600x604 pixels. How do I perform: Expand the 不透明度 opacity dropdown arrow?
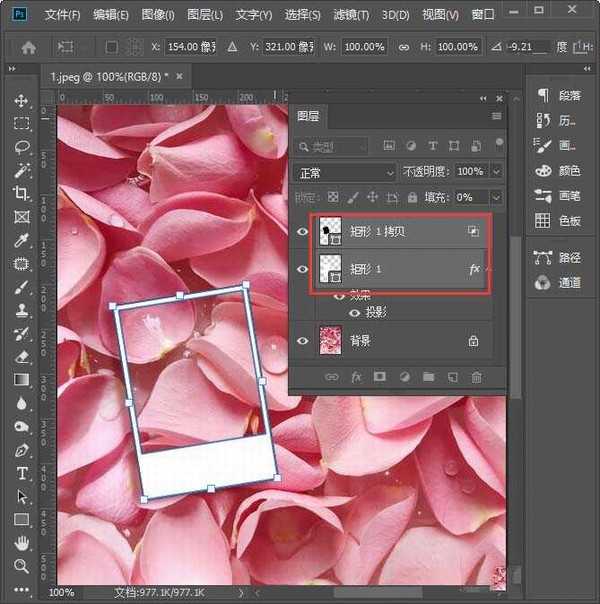pyautogui.click(x=494, y=172)
